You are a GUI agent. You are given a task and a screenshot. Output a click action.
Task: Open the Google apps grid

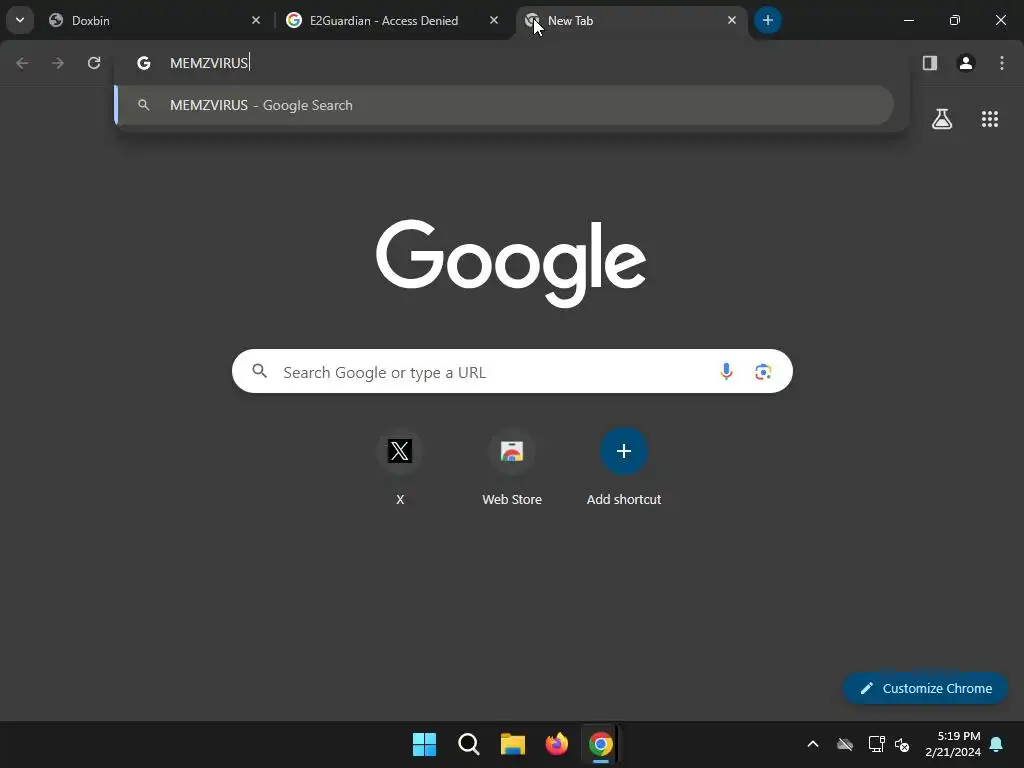[x=990, y=119]
